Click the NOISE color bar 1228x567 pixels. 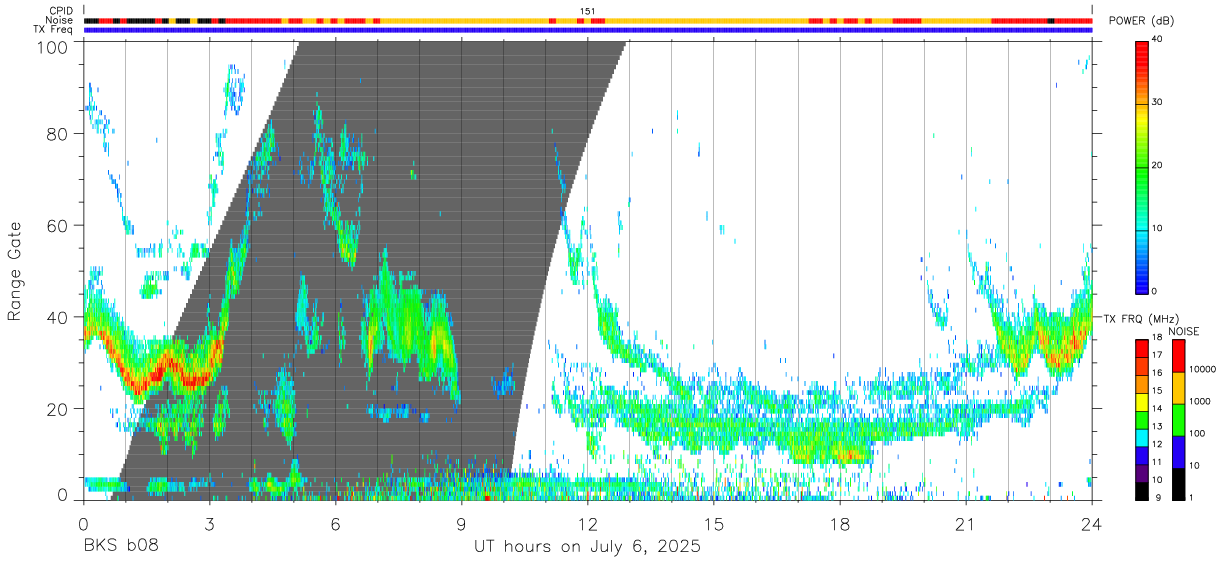[1178, 419]
